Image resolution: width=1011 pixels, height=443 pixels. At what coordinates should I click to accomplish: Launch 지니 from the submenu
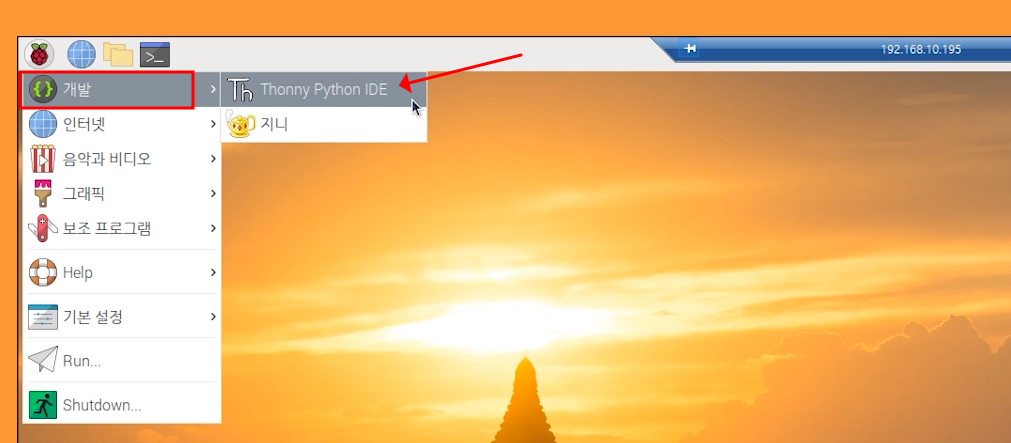click(324, 124)
